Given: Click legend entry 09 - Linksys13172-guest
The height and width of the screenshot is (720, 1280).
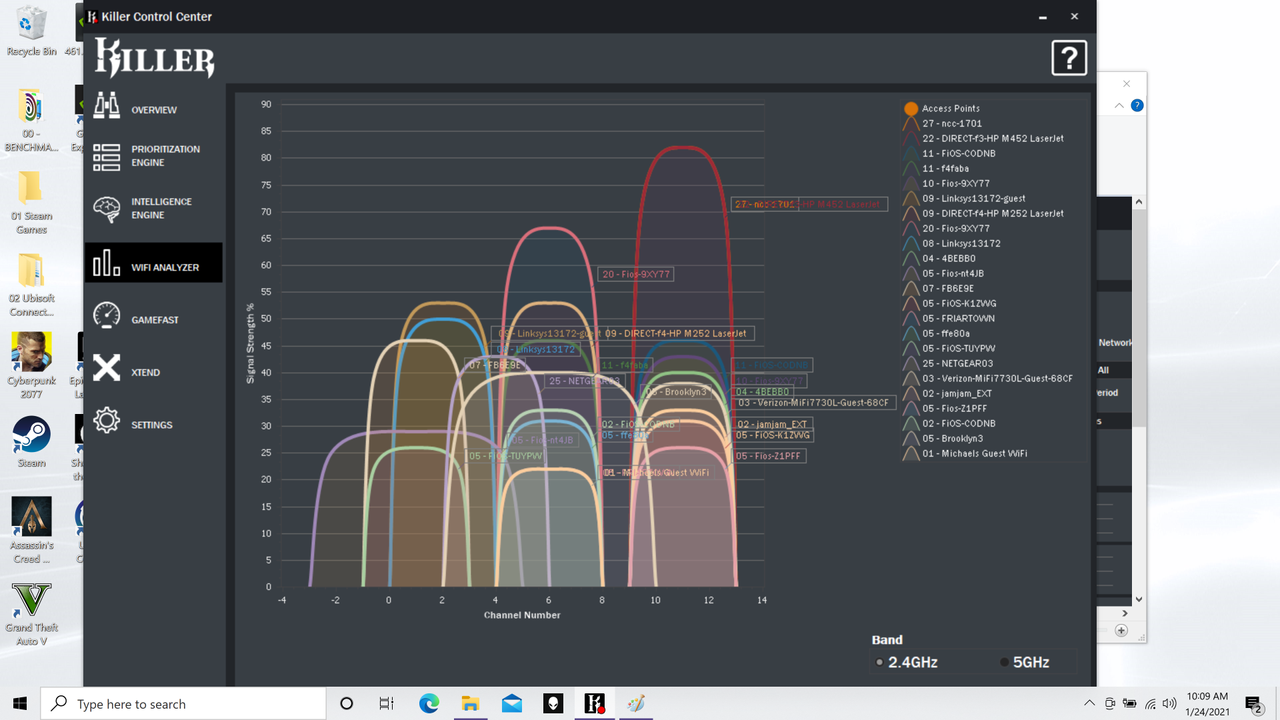Looking at the screenshot, I should click(974, 199).
